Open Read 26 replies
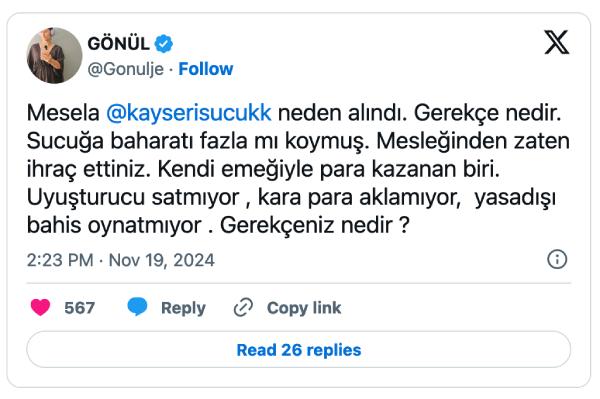 pyautogui.click(x=298, y=350)
